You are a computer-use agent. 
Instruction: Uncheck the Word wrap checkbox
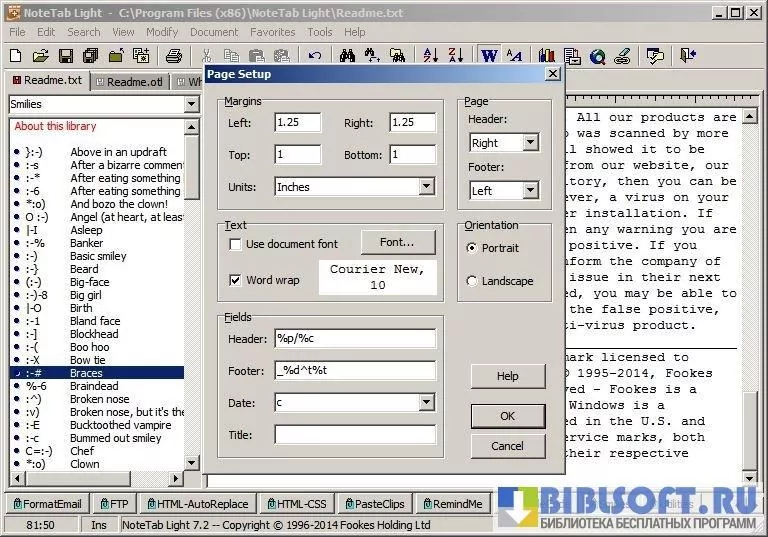(x=235, y=280)
